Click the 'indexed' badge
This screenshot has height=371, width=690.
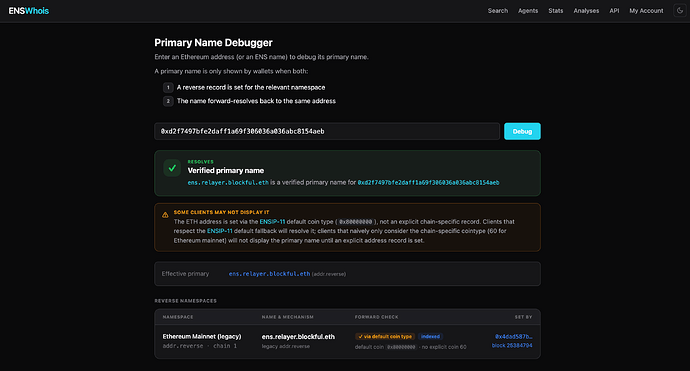pyautogui.click(x=430, y=336)
